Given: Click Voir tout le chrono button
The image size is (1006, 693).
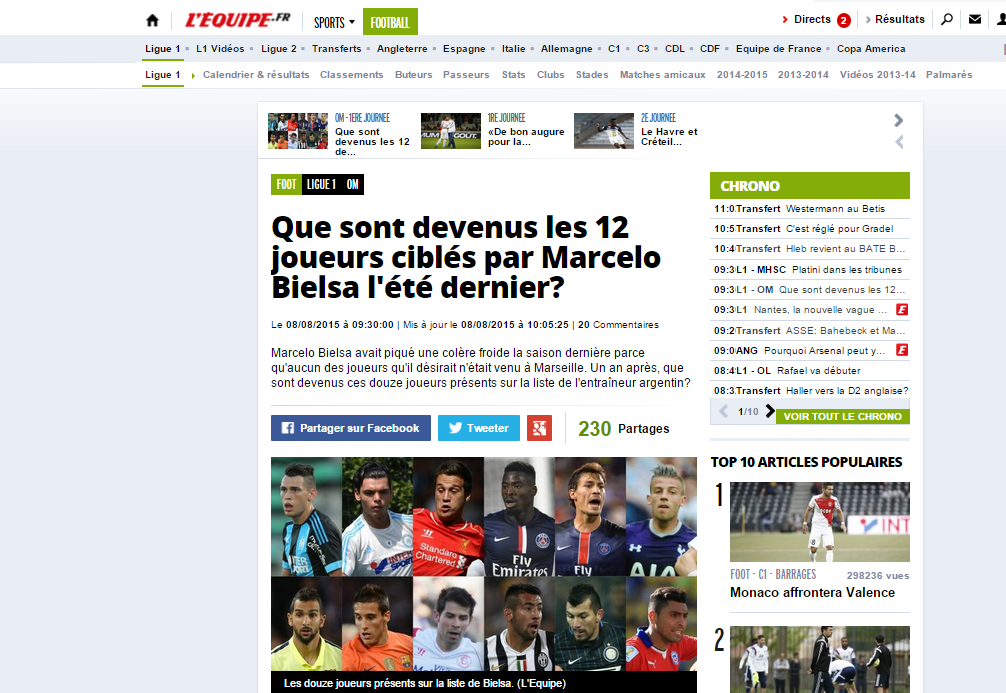Looking at the screenshot, I should point(842,416).
